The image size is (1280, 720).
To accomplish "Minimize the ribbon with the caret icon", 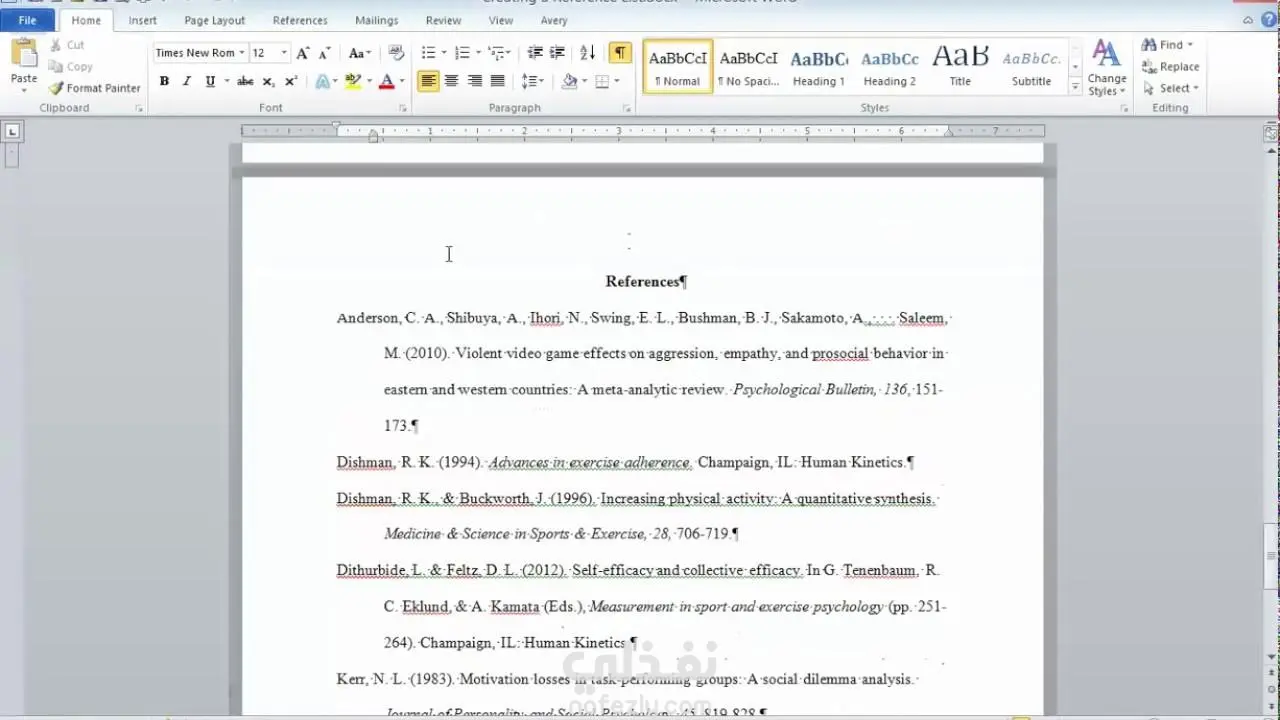I will (1248, 20).
